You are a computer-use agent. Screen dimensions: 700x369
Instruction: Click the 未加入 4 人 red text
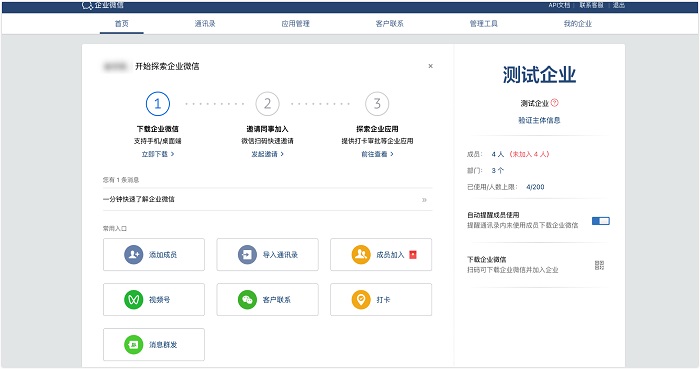coord(529,154)
